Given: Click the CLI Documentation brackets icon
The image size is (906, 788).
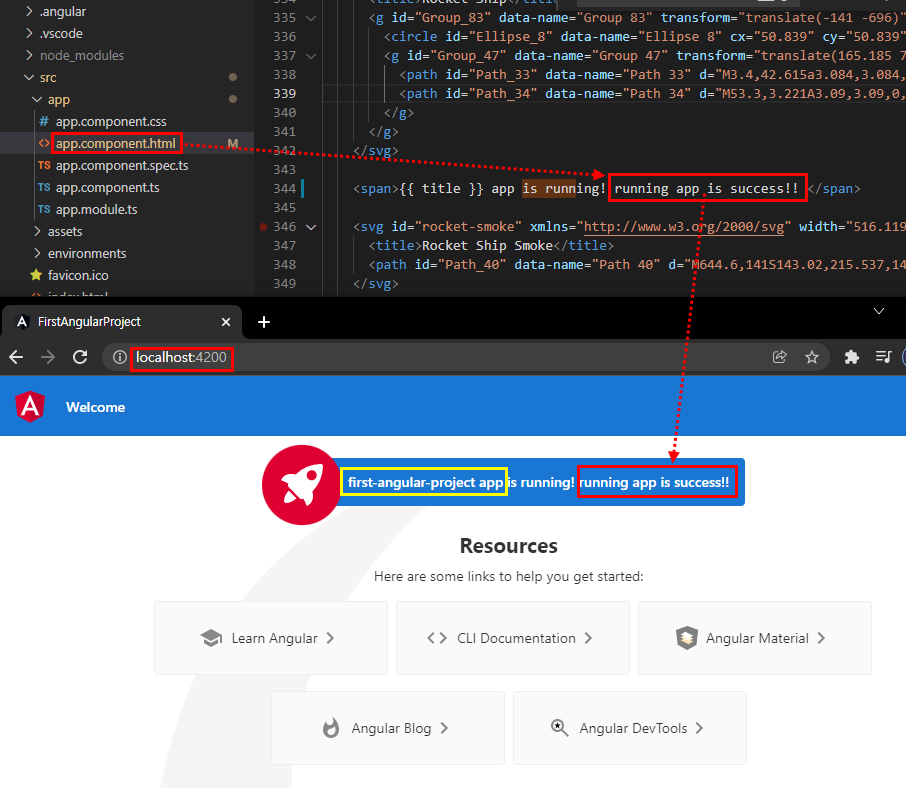Looking at the screenshot, I should point(437,638).
